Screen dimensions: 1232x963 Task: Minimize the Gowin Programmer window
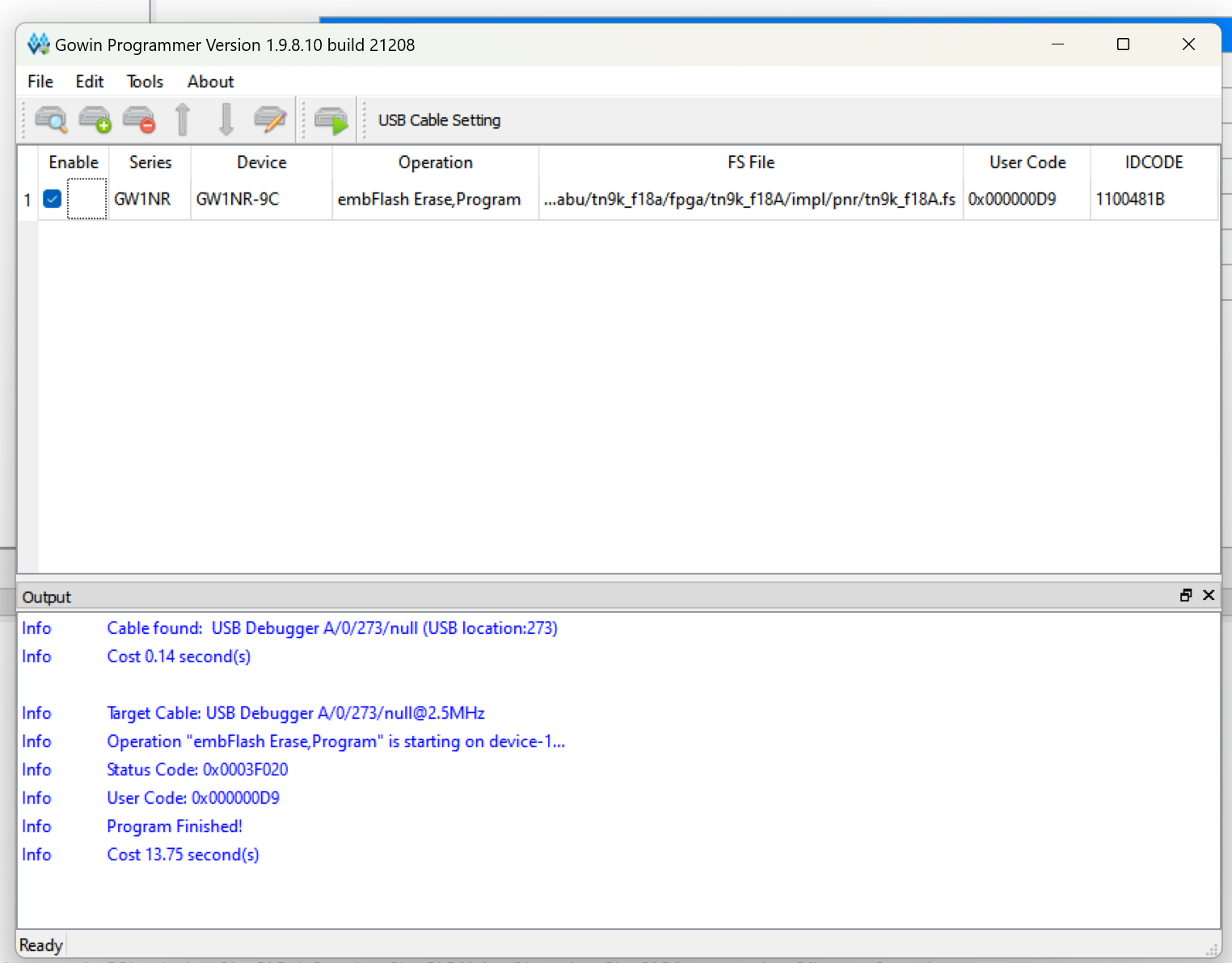tap(1057, 44)
